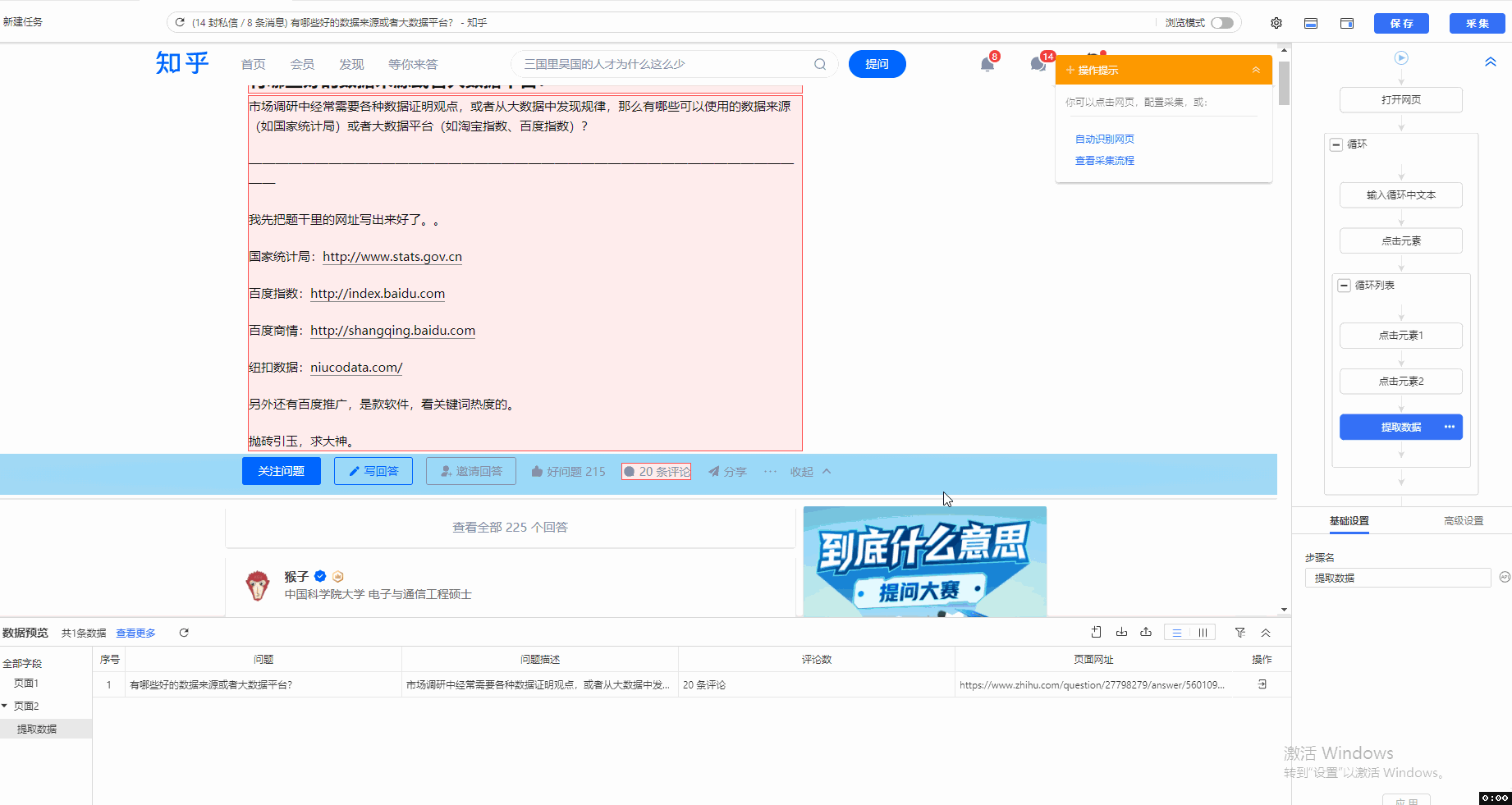Click the 知乎 logo
The width and height of the screenshot is (1512, 805).
pyautogui.click(x=182, y=63)
